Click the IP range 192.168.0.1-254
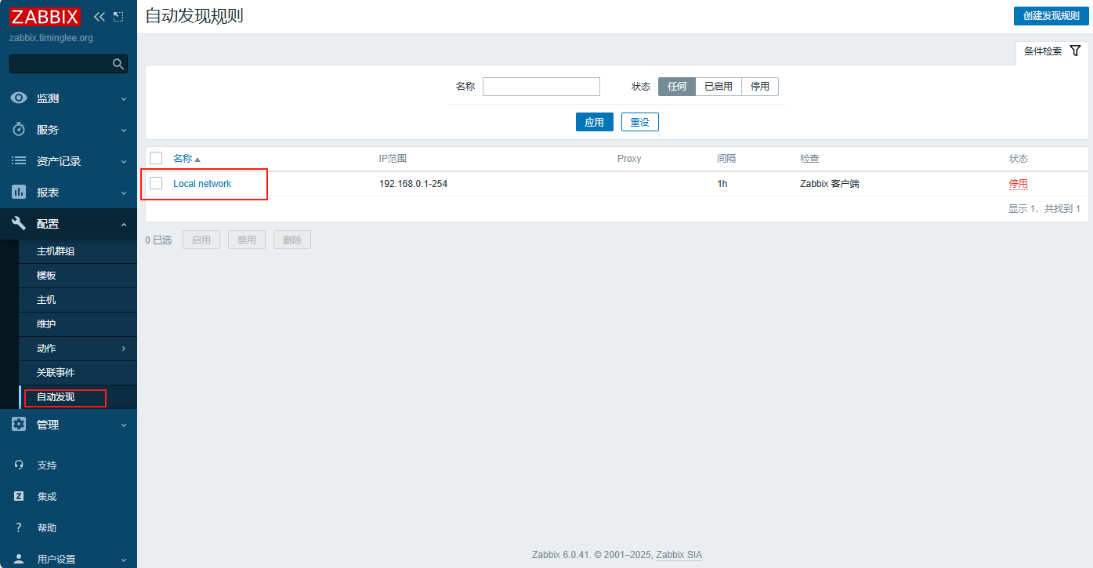This screenshot has width=1093, height=568. click(x=413, y=183)
